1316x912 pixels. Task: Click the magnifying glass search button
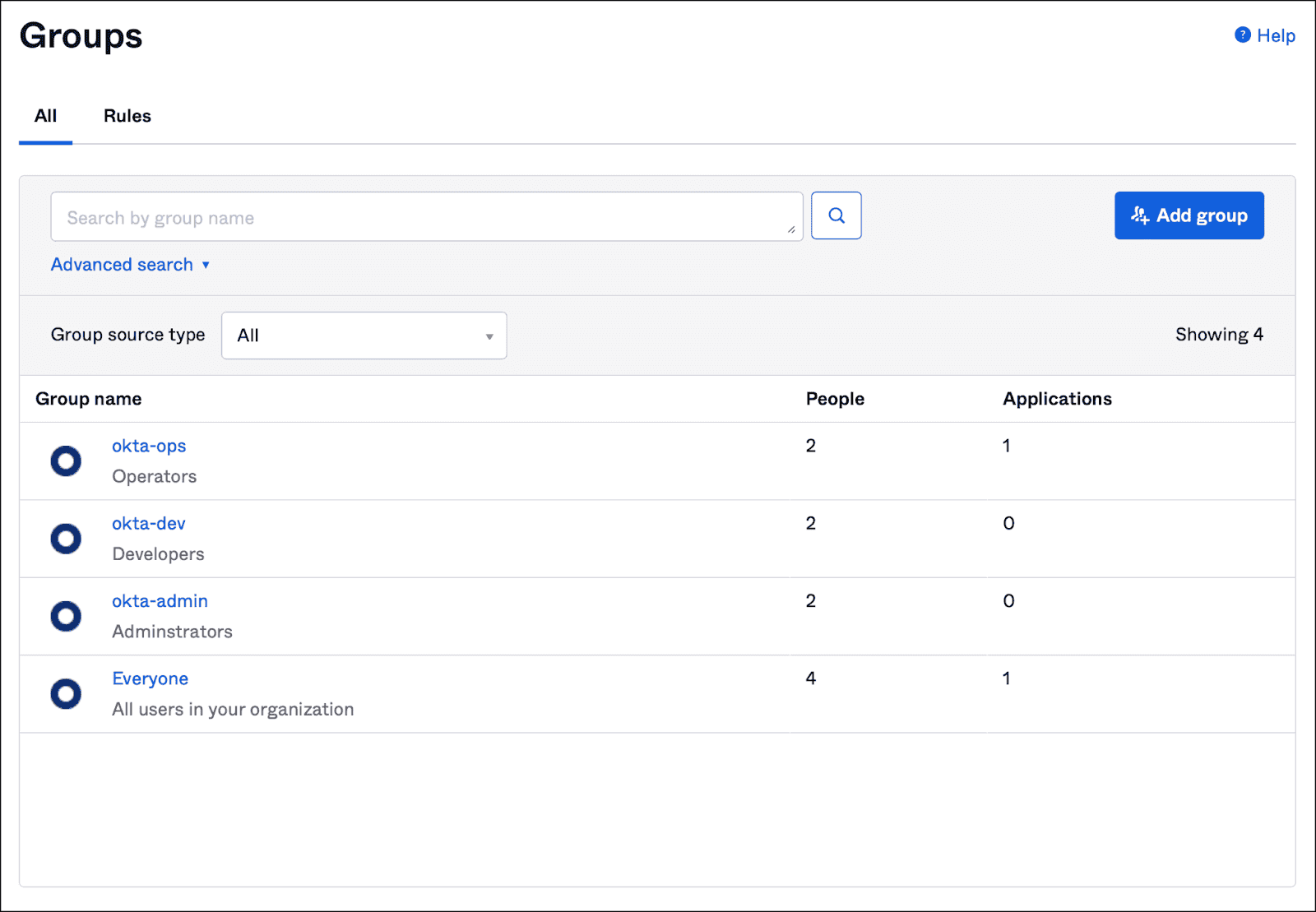click(836, 215)
